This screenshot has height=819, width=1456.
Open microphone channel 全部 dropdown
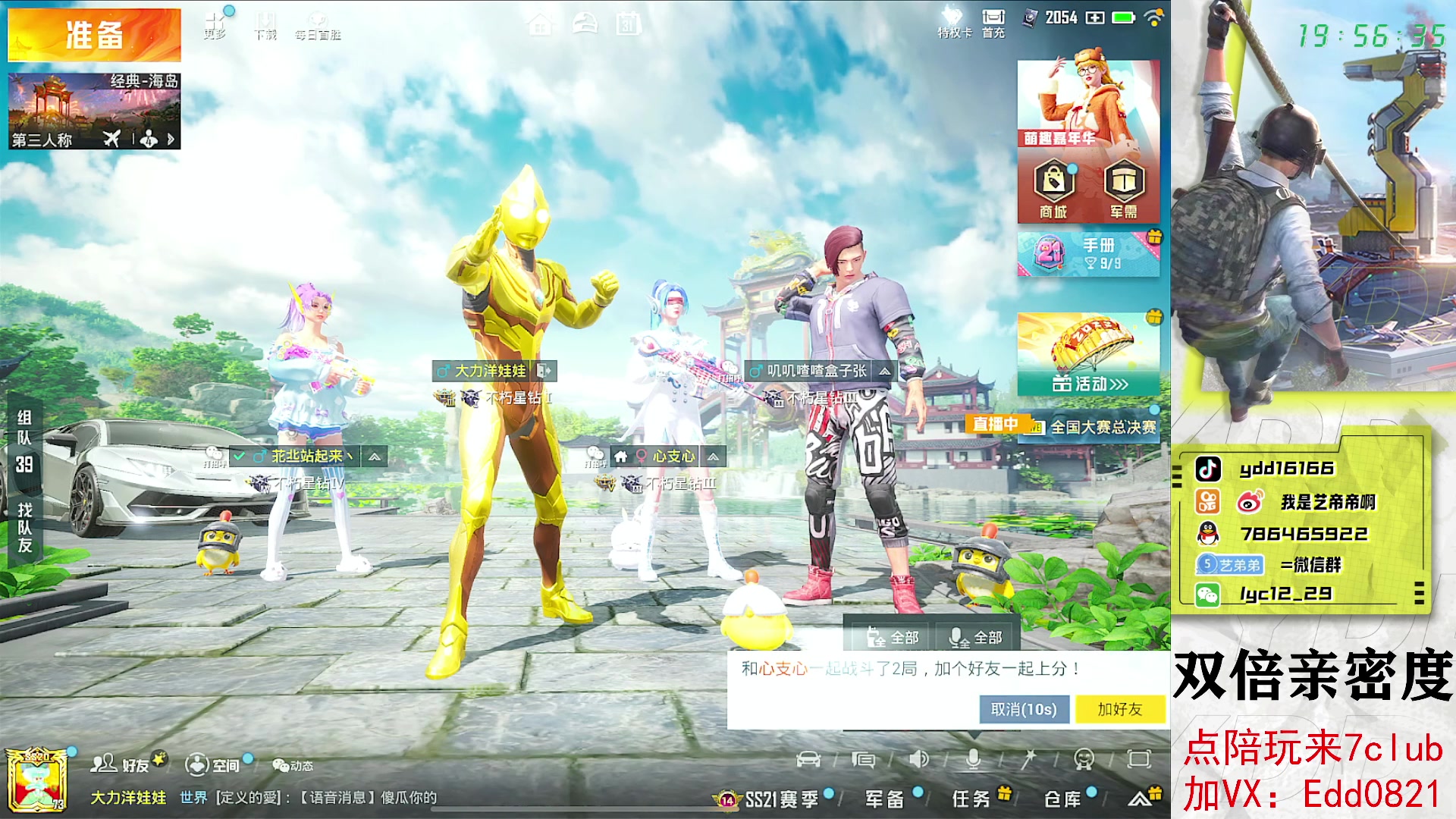coord(976,637)
